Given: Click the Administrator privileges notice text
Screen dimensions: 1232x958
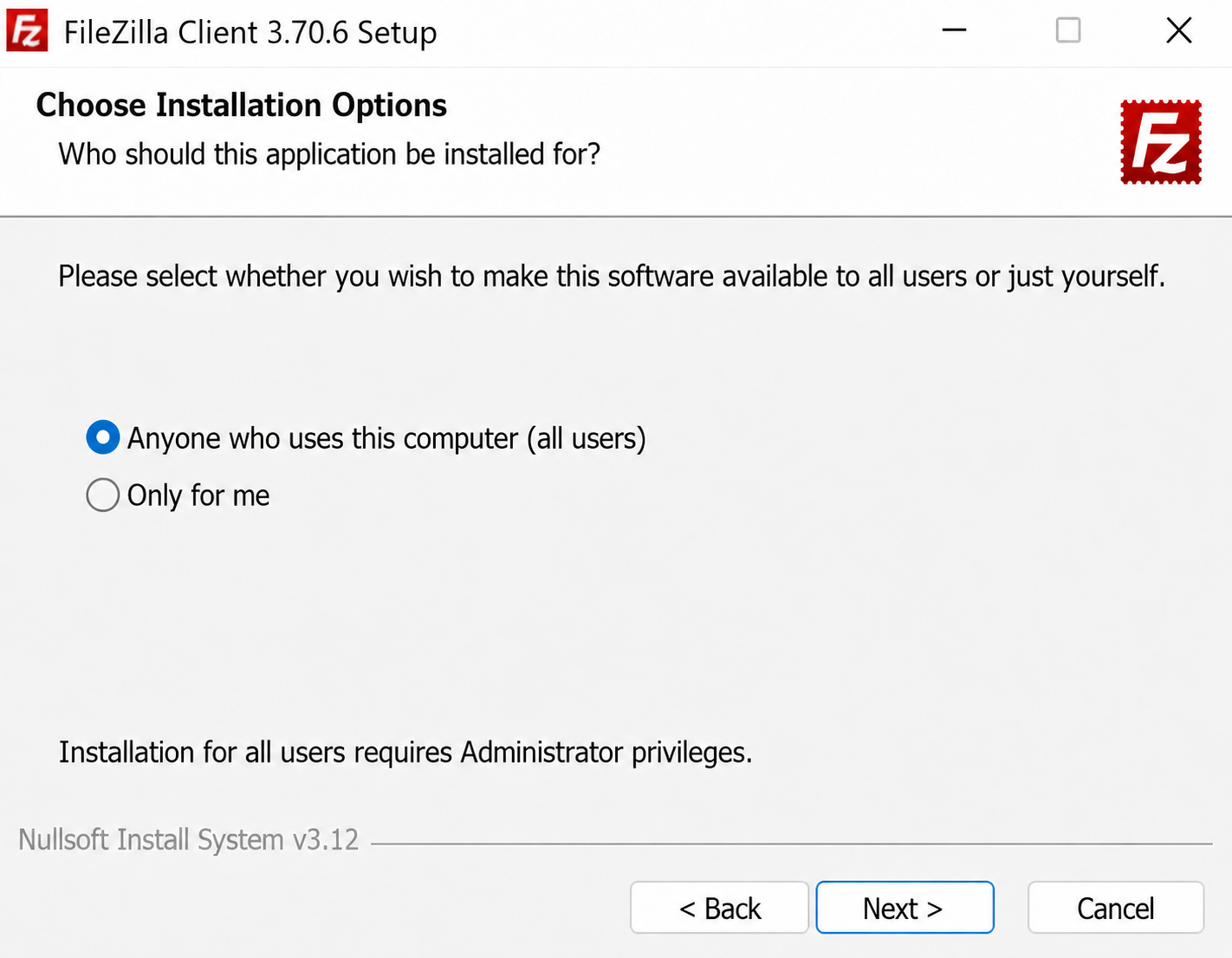Looking at the screenshot, I should [x=405, y=752].
